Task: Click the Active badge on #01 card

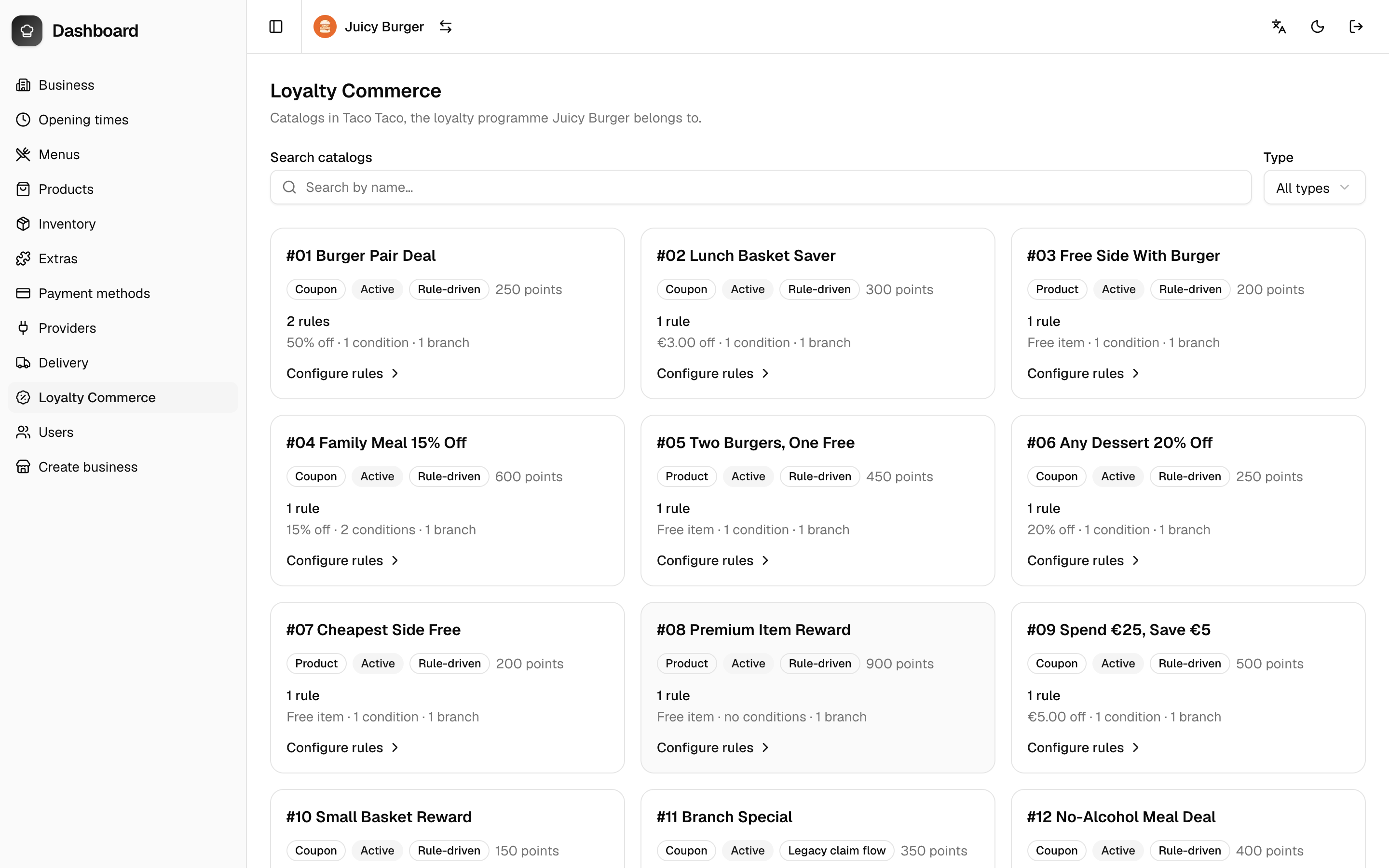Action: (377, 289)
